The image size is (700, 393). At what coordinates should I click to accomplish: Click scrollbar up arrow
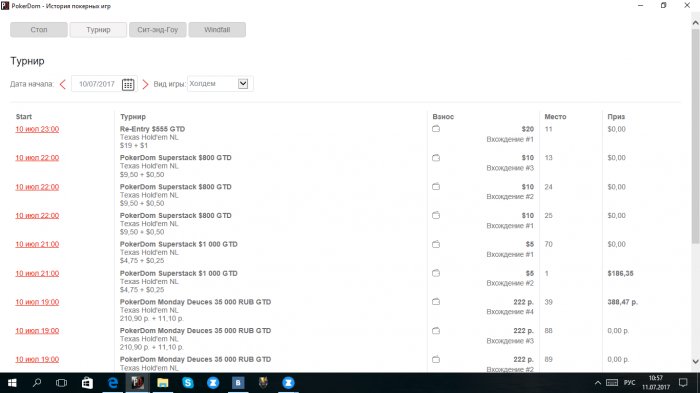(x=696, y=22)
